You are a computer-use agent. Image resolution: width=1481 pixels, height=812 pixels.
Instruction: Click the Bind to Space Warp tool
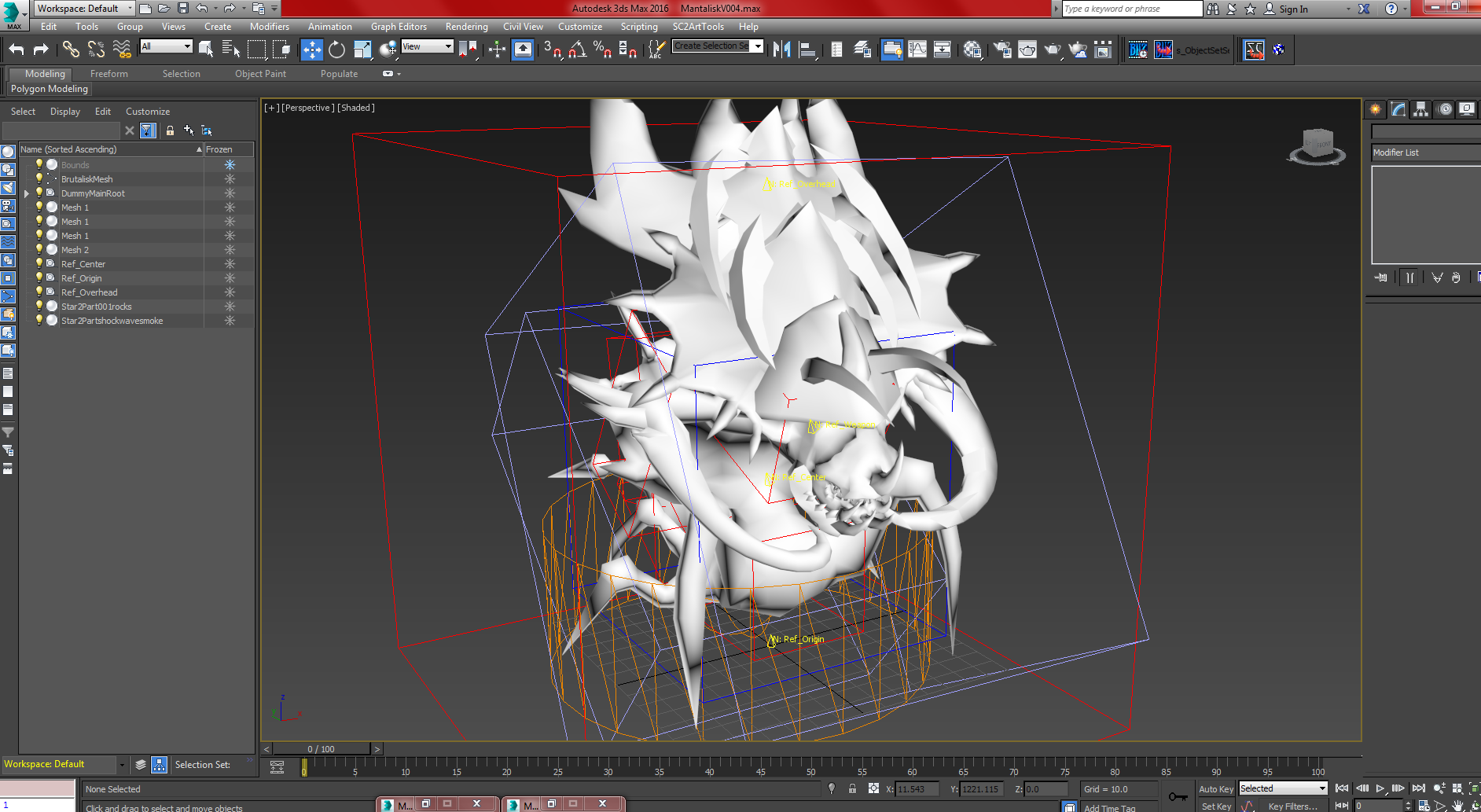122,50
